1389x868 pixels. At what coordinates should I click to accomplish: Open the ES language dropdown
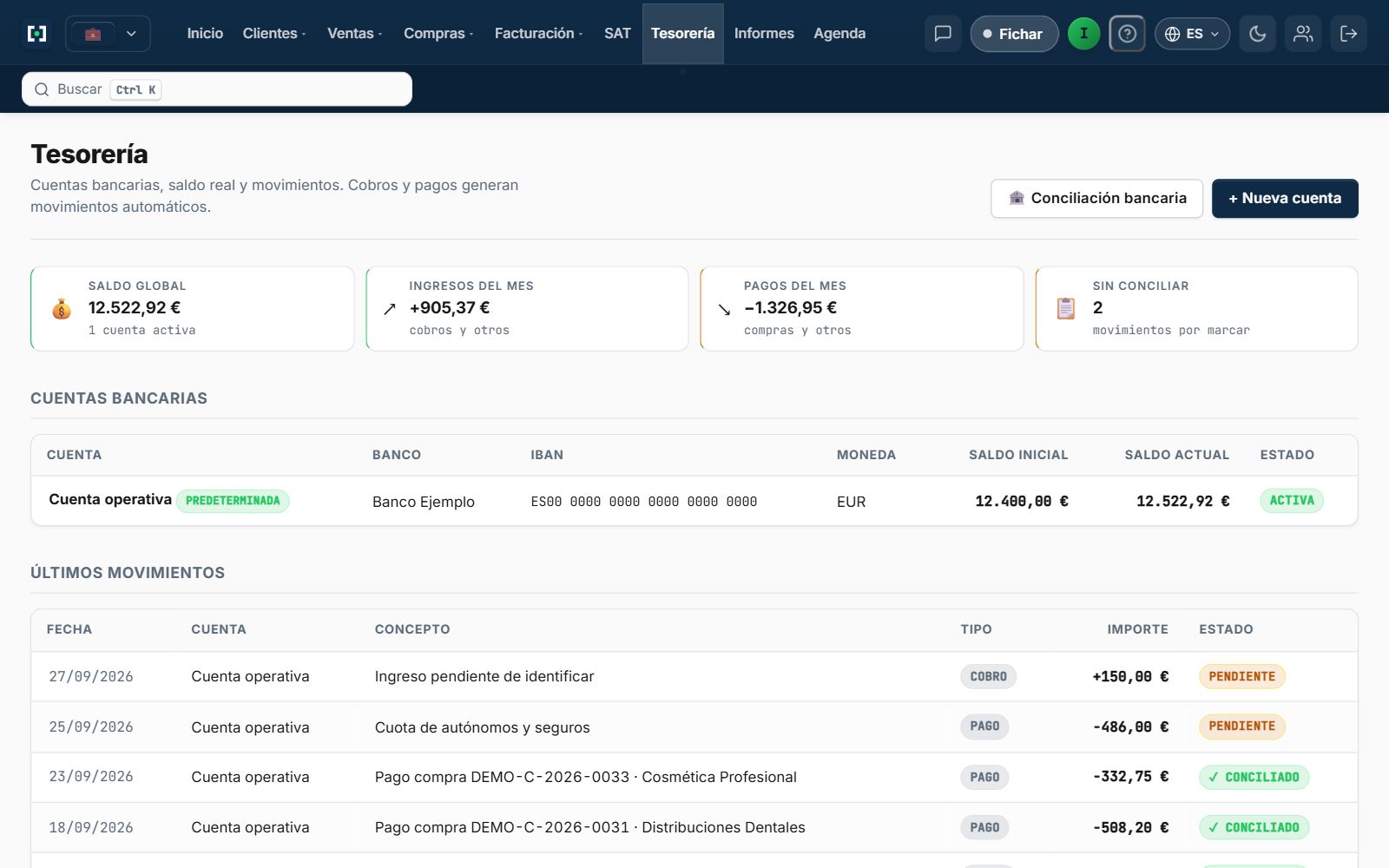[x=1192, y=34]
